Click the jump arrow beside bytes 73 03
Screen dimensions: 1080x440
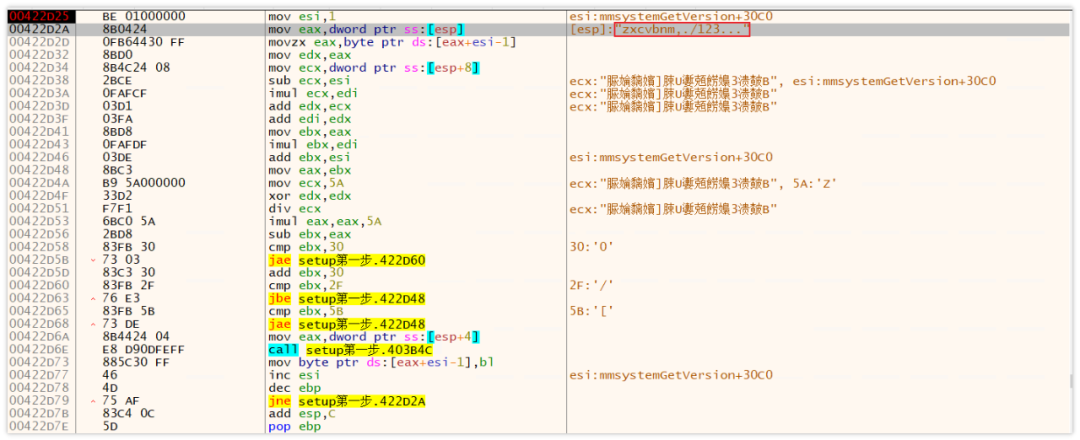[92, 258]
